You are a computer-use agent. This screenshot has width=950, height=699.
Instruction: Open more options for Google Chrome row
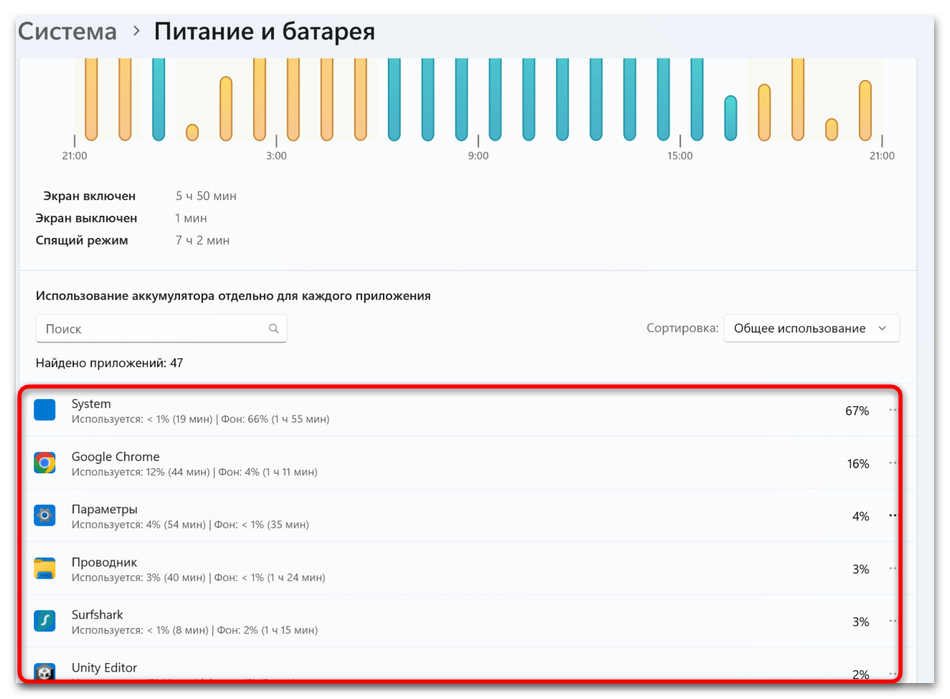coord(892,463)
